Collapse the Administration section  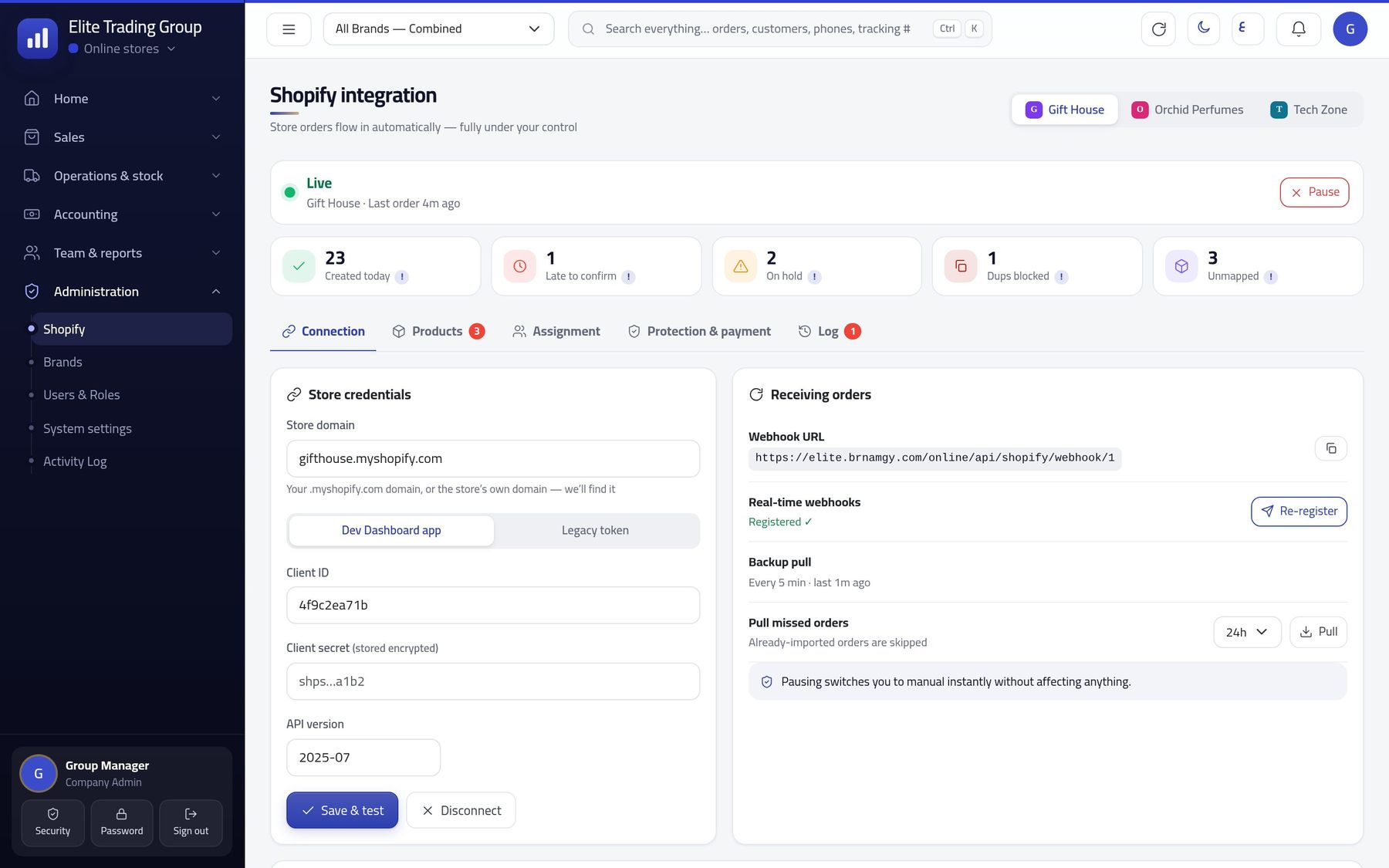tap(122, 292)
